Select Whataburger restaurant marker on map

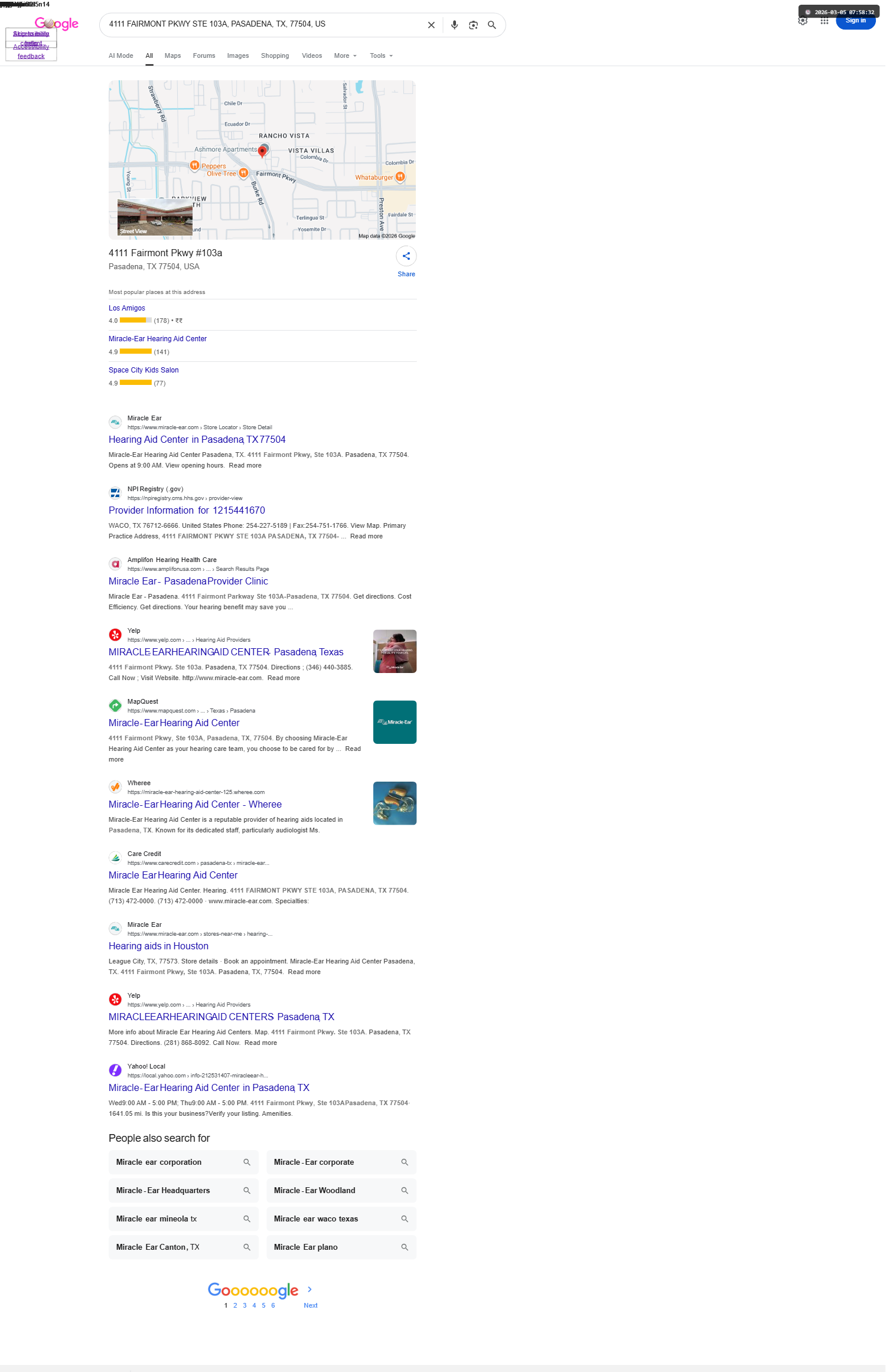400,177
